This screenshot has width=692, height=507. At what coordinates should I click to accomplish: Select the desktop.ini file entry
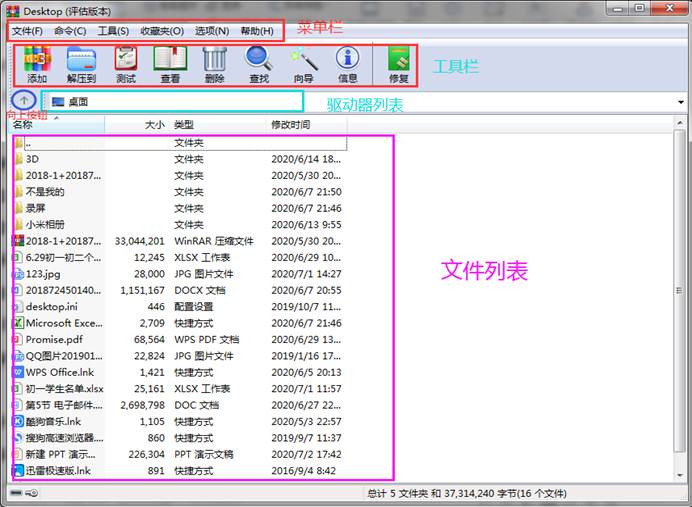coord(51,307)
